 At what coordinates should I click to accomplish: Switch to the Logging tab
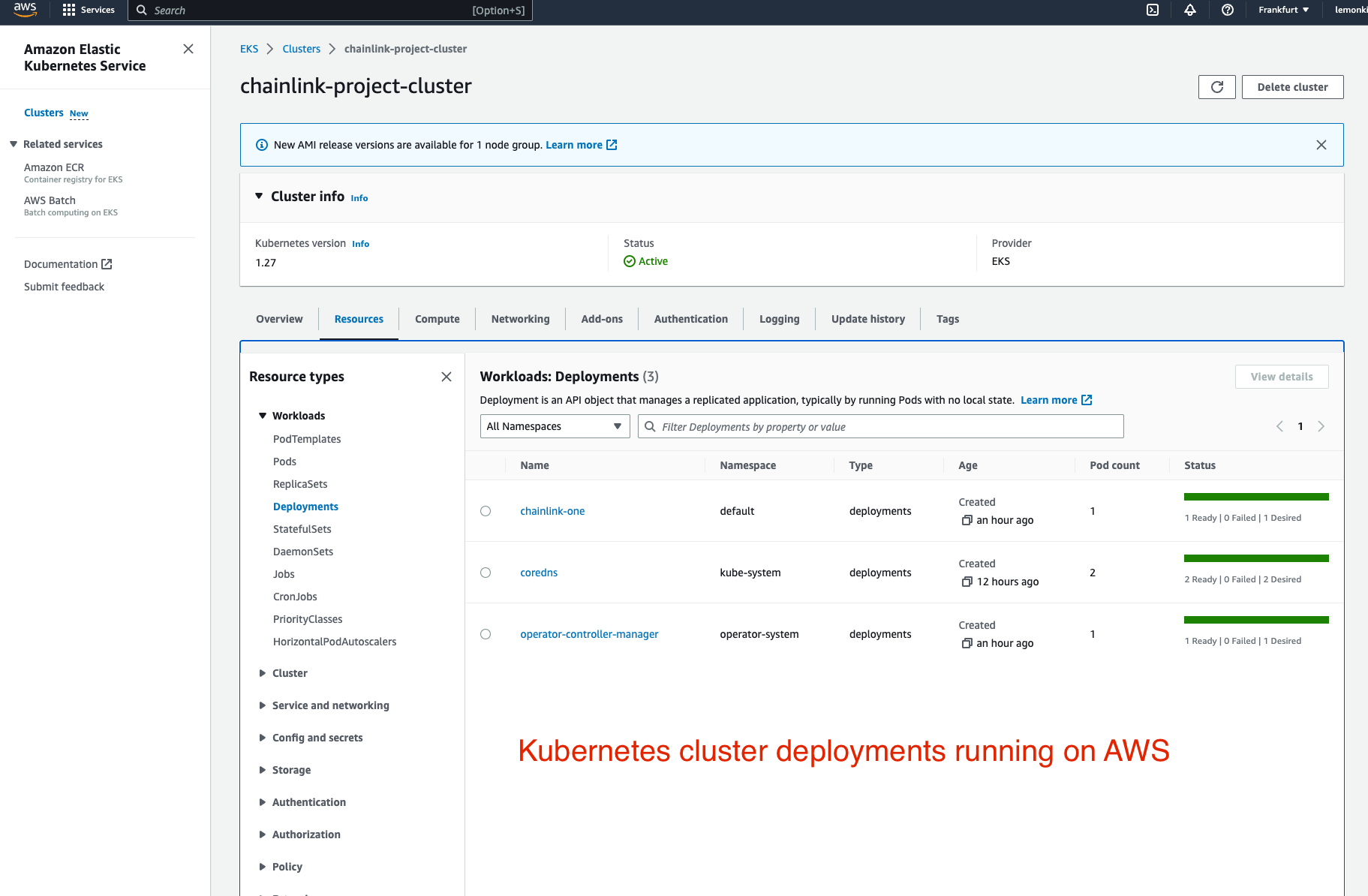click(780, 319)
